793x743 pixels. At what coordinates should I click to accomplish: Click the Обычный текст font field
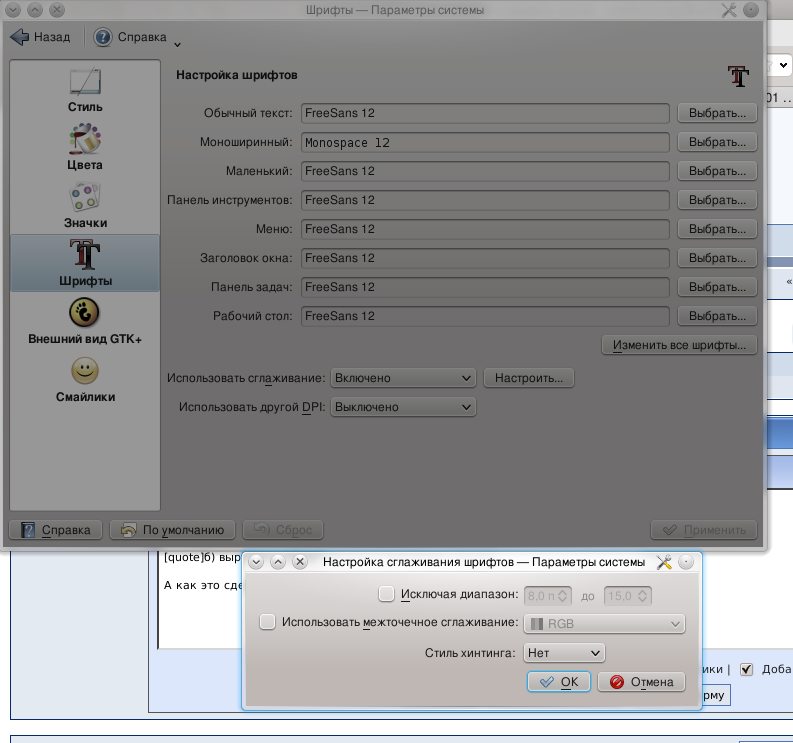tap(484, 114)
